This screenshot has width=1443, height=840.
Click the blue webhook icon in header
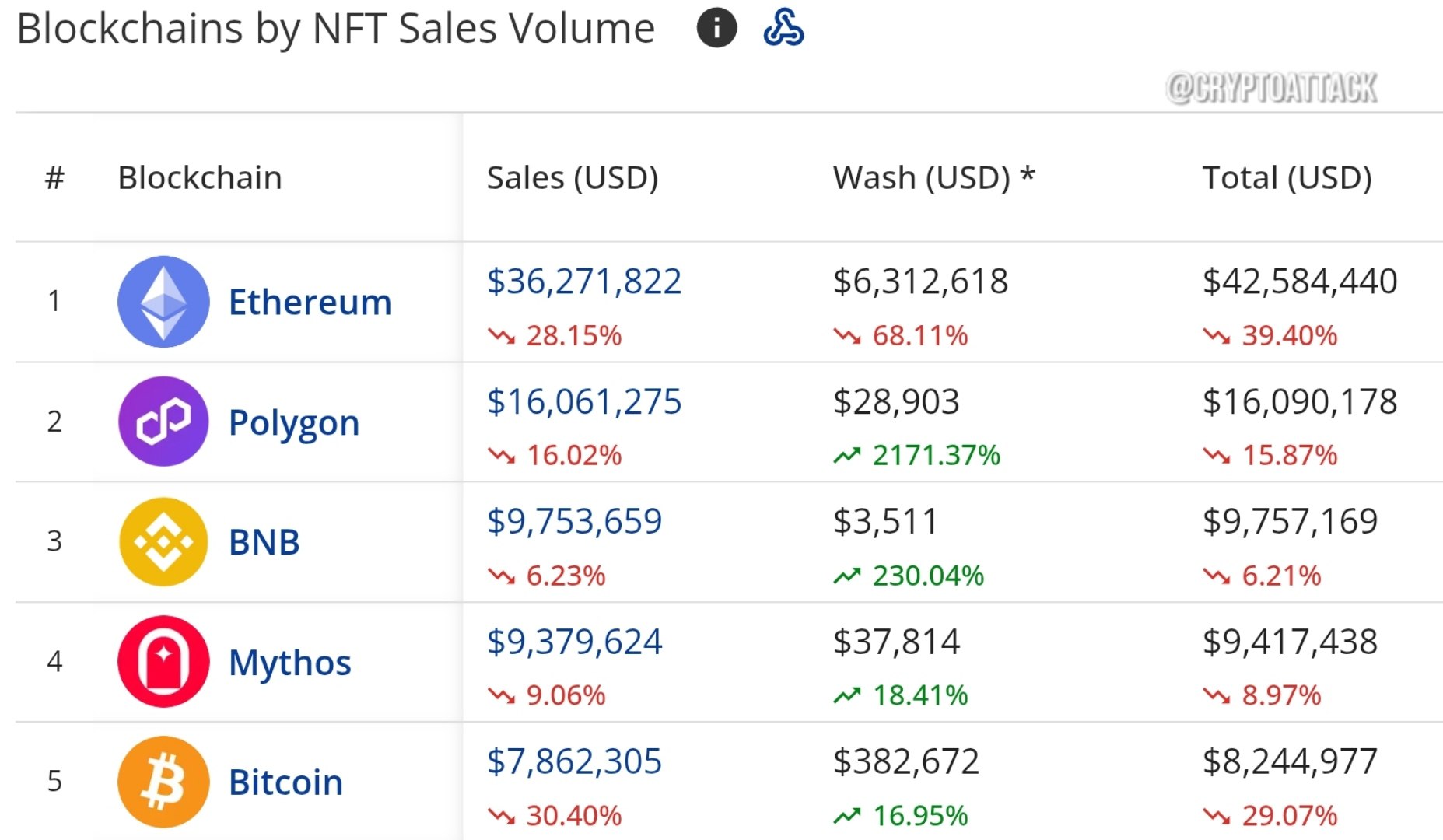[783, 28]
